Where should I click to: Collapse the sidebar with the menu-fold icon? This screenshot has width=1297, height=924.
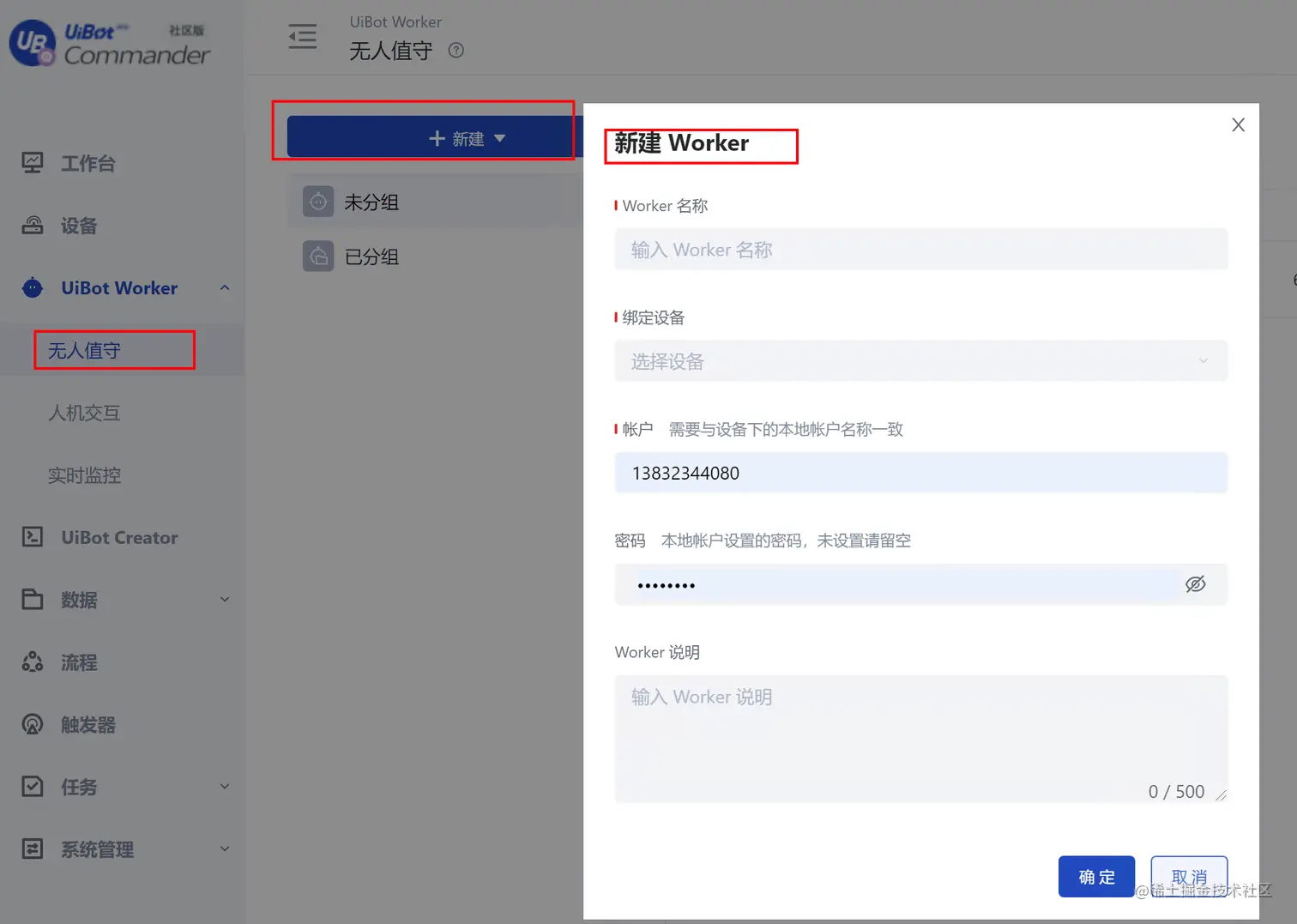(x=302, y=36)
